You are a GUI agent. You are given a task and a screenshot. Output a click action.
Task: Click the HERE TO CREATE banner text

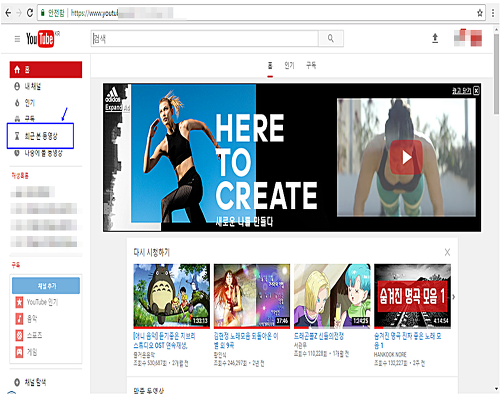click(266, 161)
